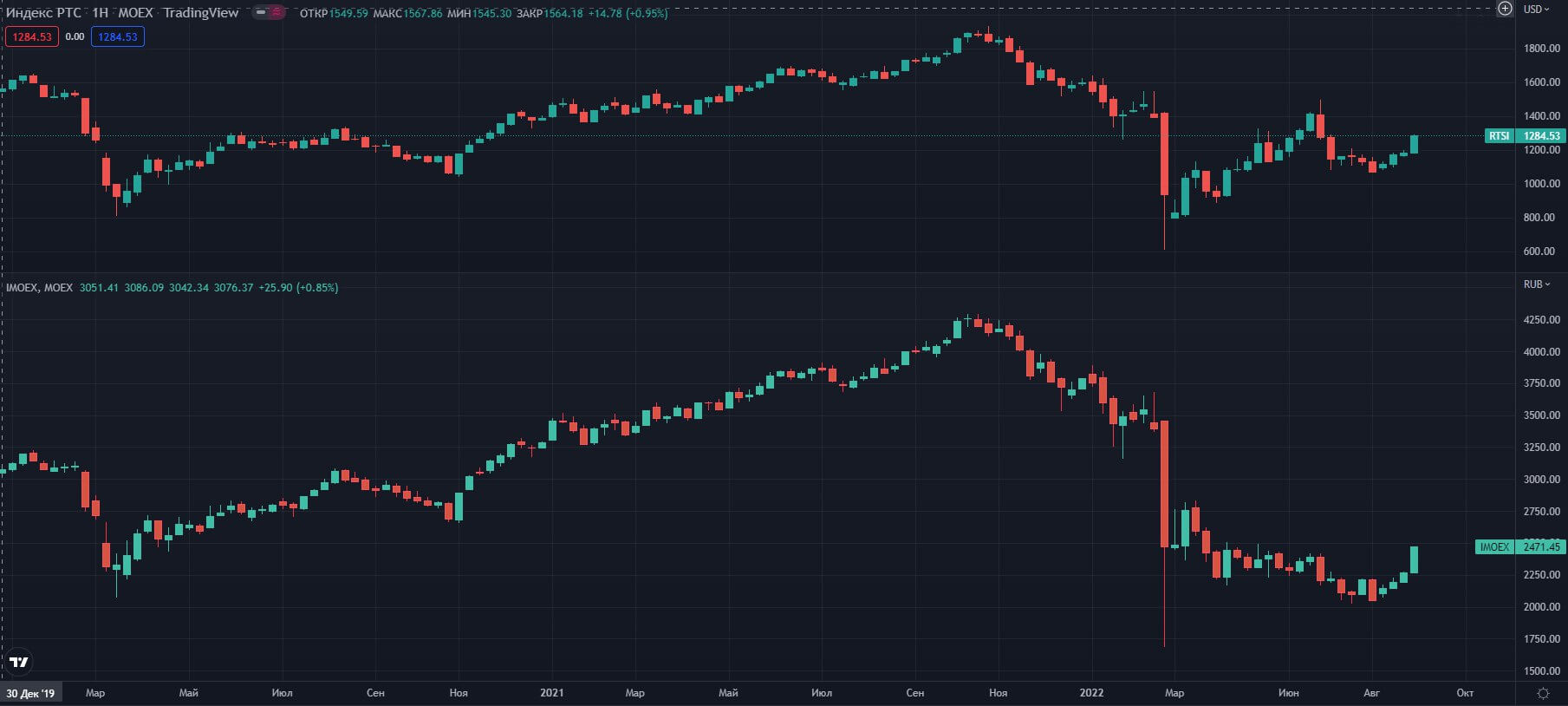Screen dimensions: 1568x706
Task: Click the МИН 1545.30 low value
Action: click(x=479, y=14)
